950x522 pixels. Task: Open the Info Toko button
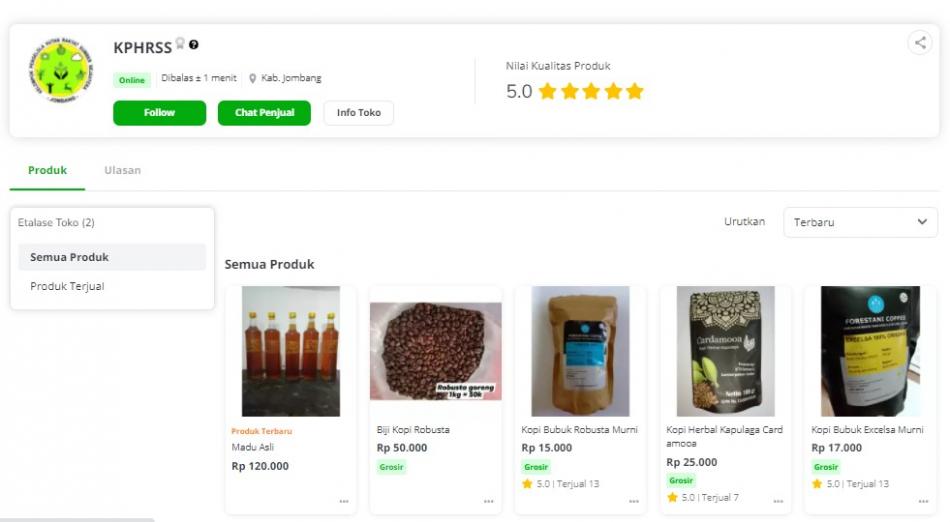point(358,113)
